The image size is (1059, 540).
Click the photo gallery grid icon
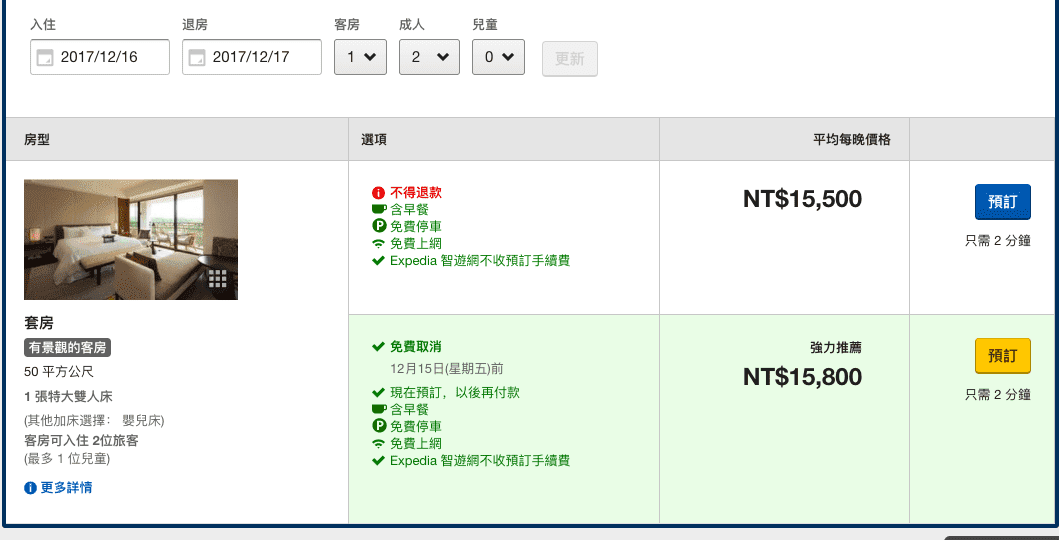tap(217, 279)
